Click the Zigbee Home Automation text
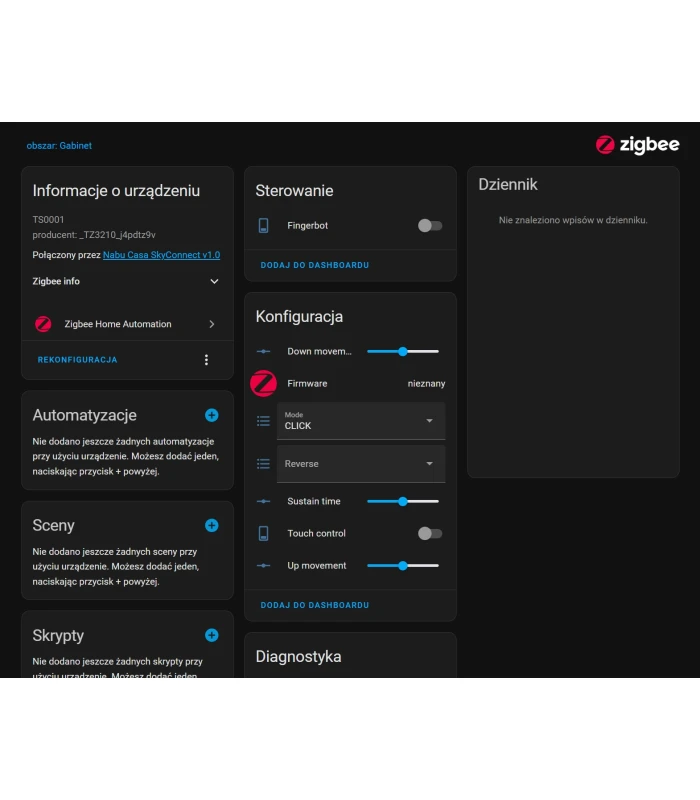This screenshot has height=800, width=700. [x=118, y=324]
